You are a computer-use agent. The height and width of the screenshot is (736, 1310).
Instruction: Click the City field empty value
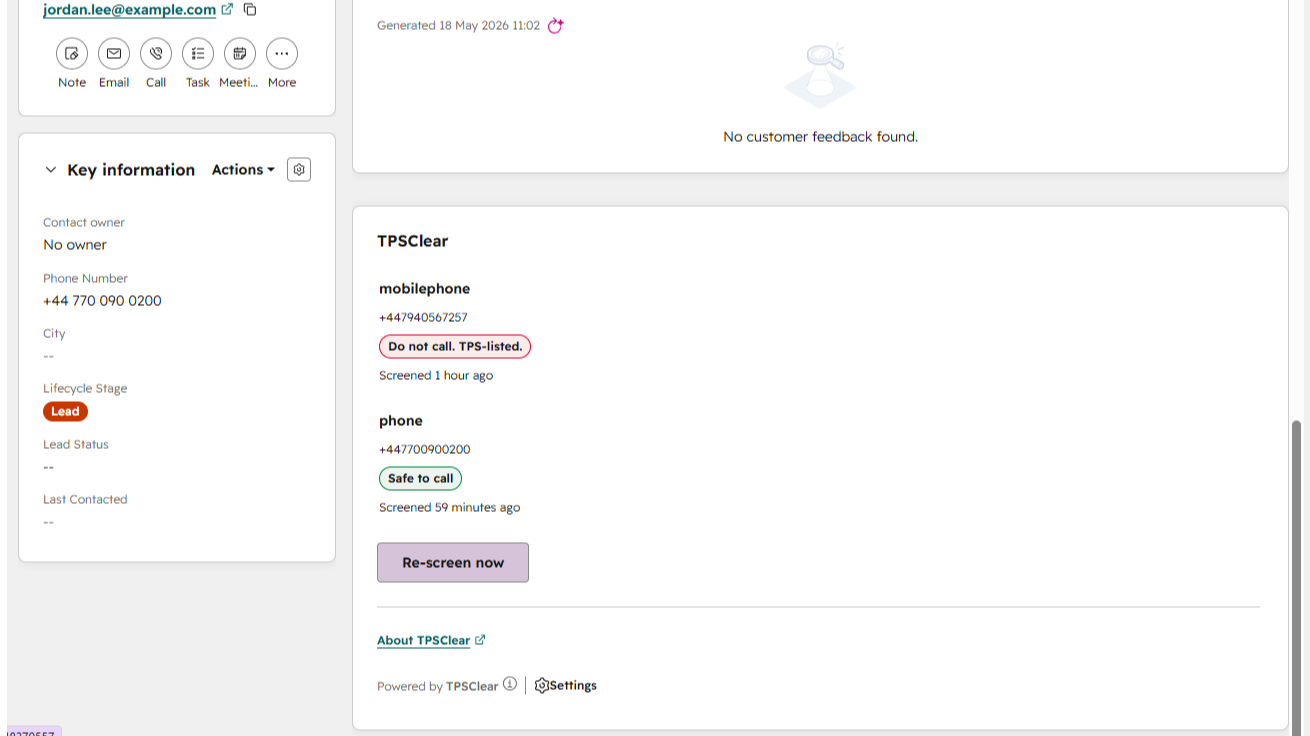49,356
